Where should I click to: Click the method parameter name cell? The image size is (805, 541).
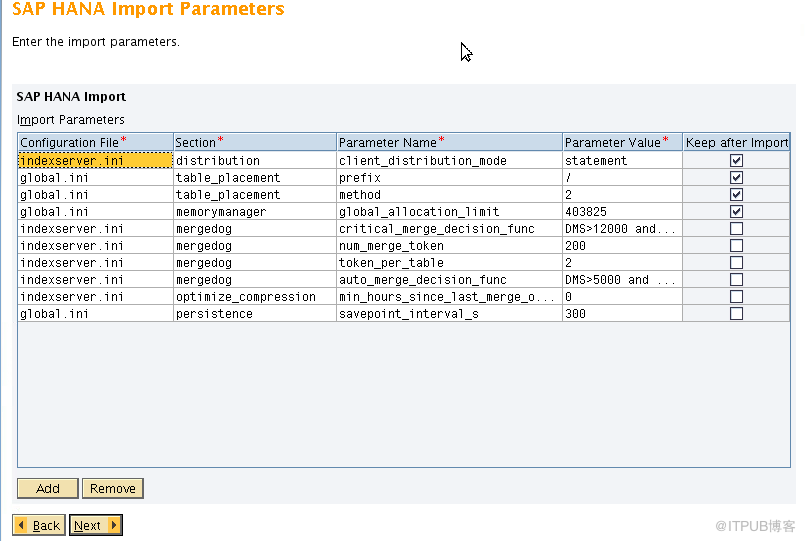pyautogui.click(x=449, y=195)
